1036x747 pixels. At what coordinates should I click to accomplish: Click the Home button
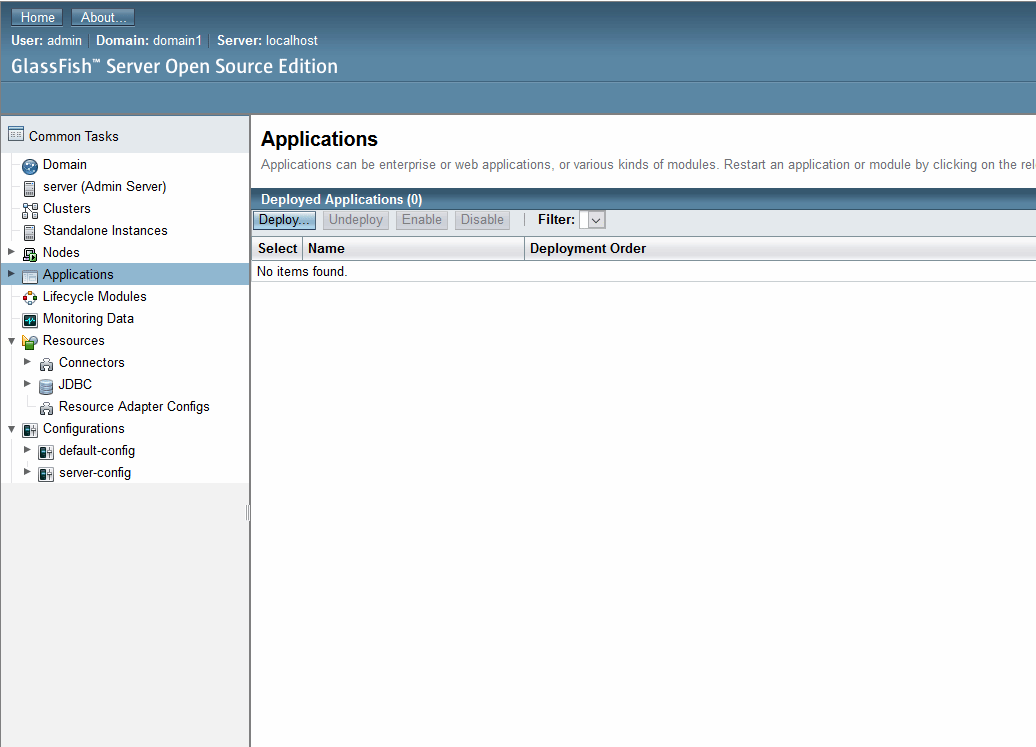[36, 16]
